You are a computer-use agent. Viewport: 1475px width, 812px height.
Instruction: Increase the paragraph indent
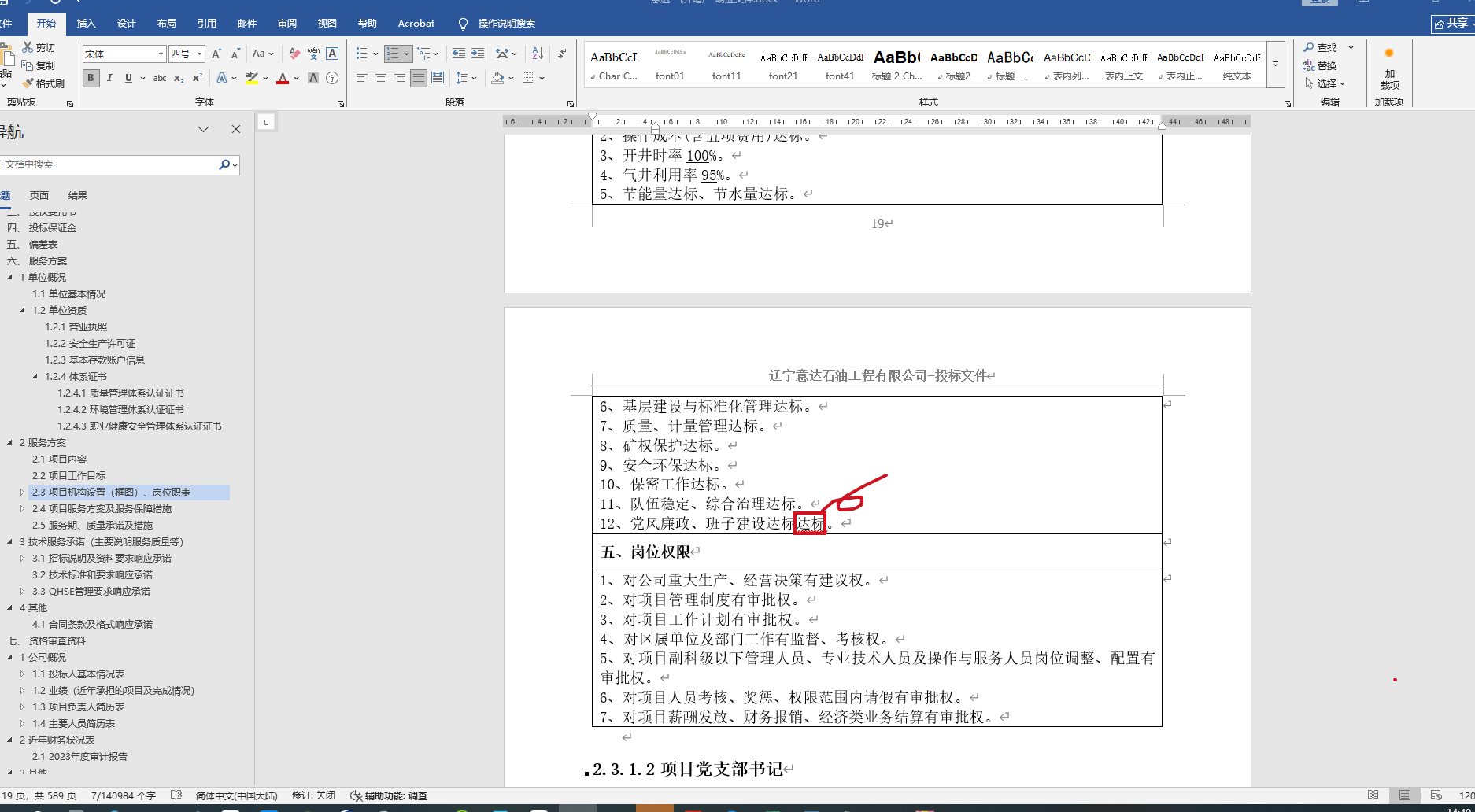tap(478, 54)
